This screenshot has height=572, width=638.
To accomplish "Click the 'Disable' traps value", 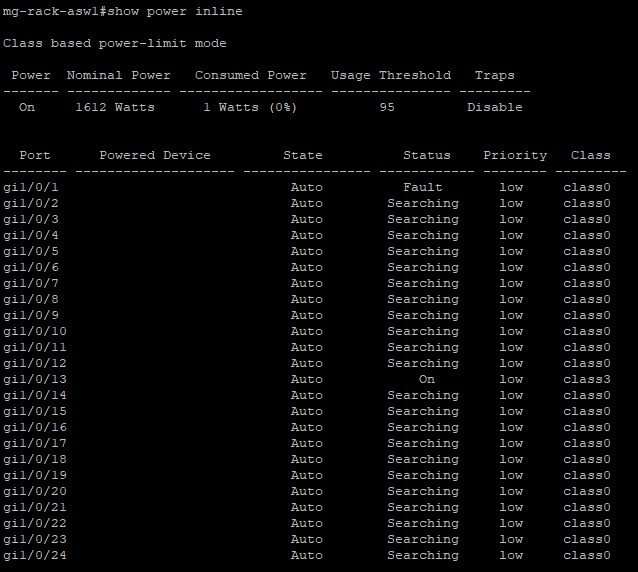I will pyautogui.click(x=495, y=107).
